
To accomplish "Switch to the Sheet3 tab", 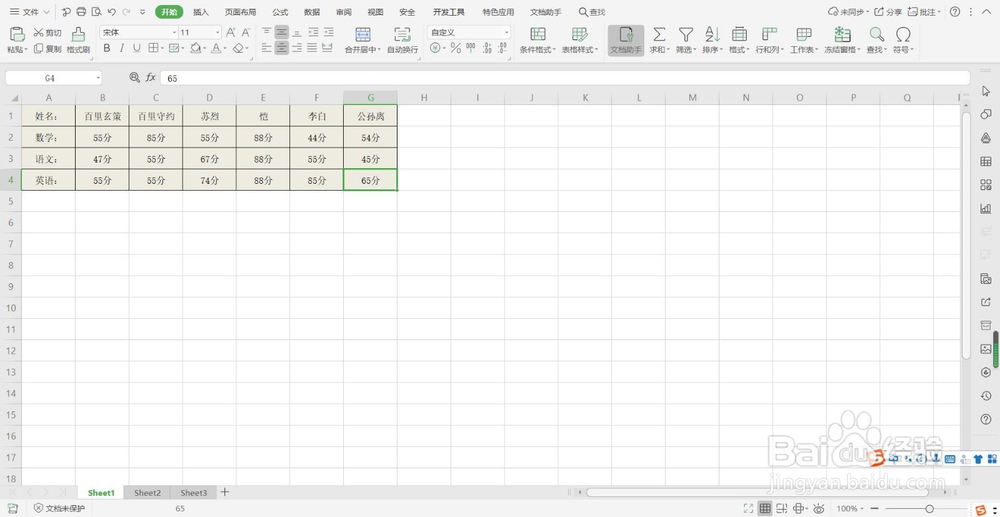I will tap(193, 493).
